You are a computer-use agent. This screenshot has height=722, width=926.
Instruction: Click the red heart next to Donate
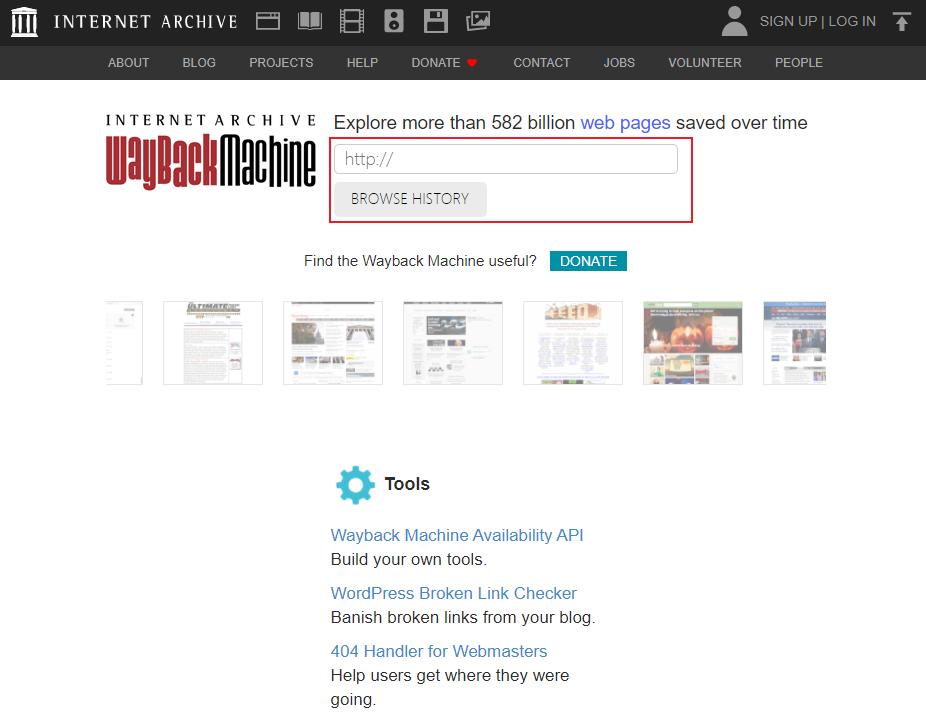pos(471,63)
